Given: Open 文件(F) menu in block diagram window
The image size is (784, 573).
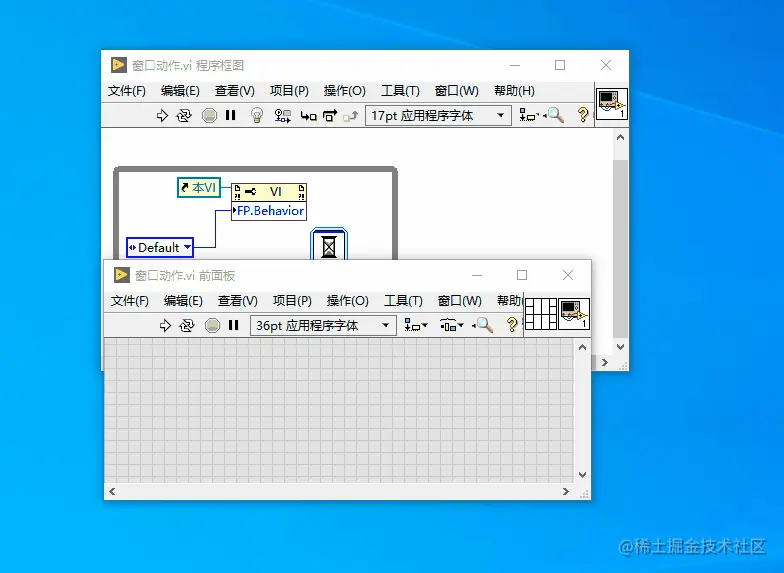Looking at the screenshot, I should coord(127,91).
